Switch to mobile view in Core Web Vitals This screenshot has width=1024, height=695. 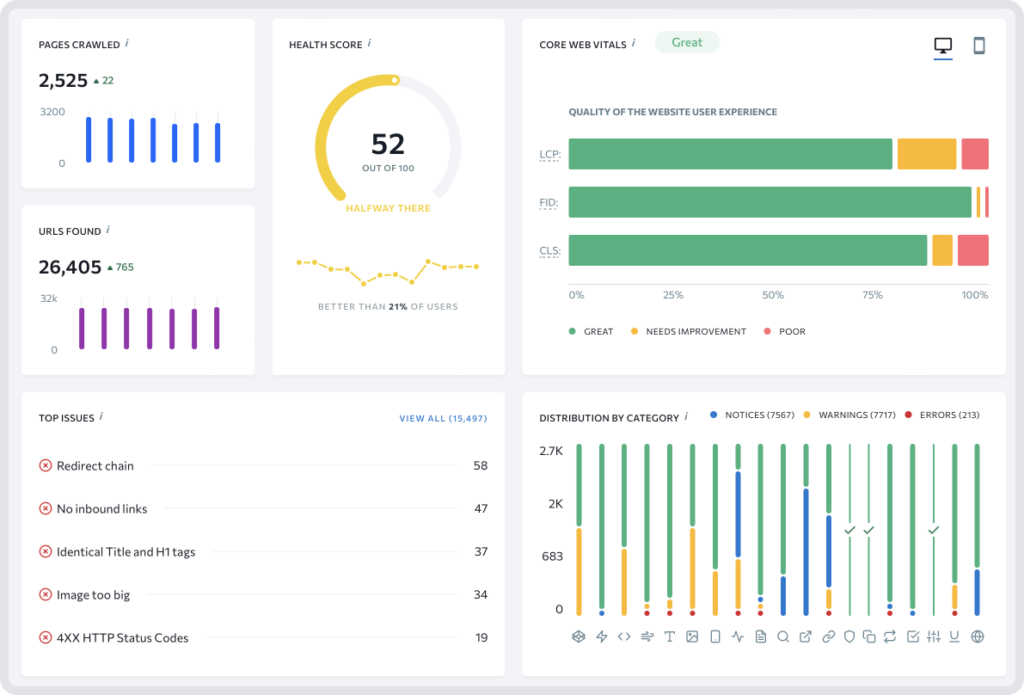pos(978,45)
